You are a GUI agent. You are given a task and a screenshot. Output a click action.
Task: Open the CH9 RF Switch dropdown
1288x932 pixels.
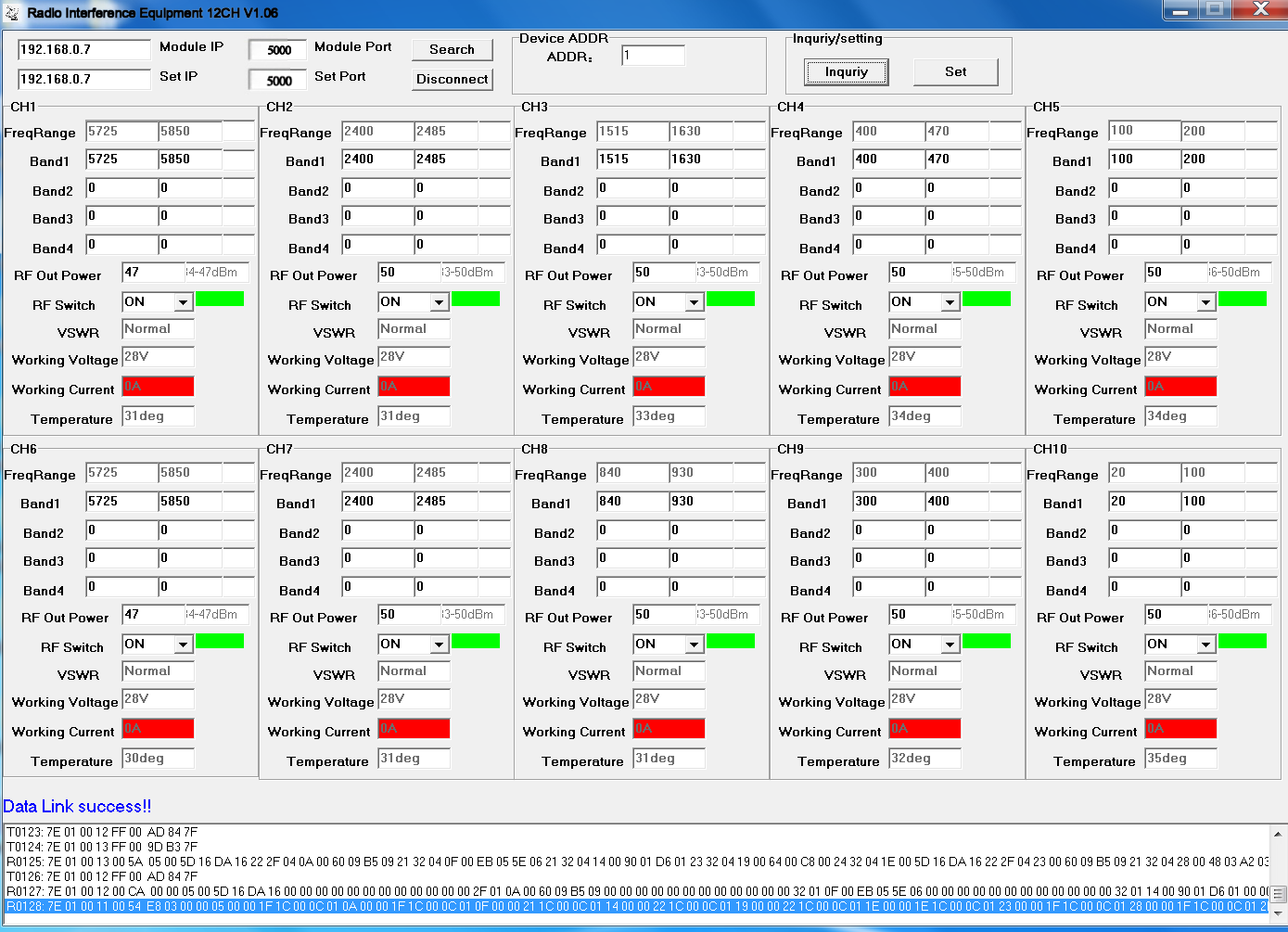click(950, 645)
